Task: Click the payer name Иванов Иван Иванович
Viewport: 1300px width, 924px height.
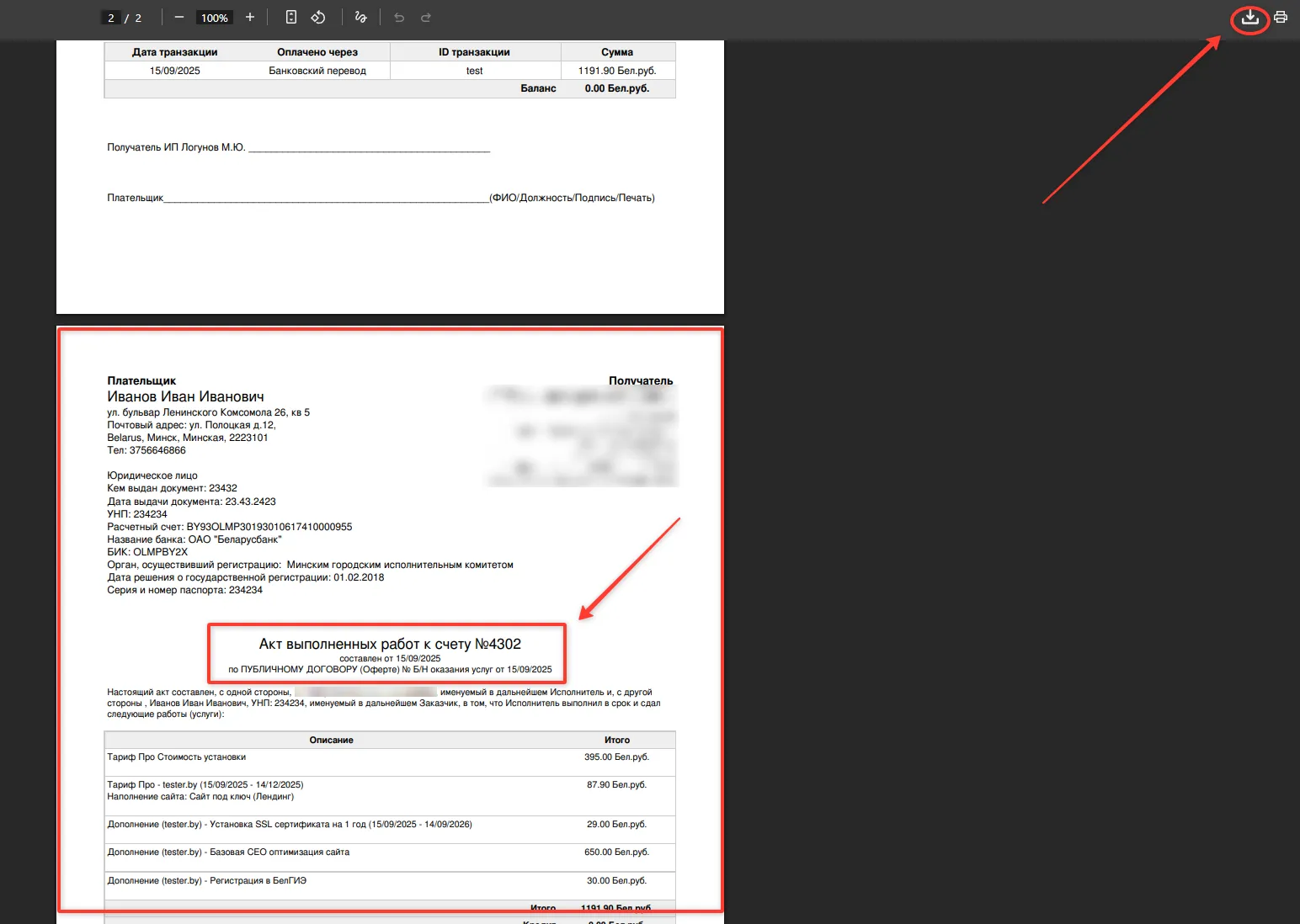Action: click(185, 396)
